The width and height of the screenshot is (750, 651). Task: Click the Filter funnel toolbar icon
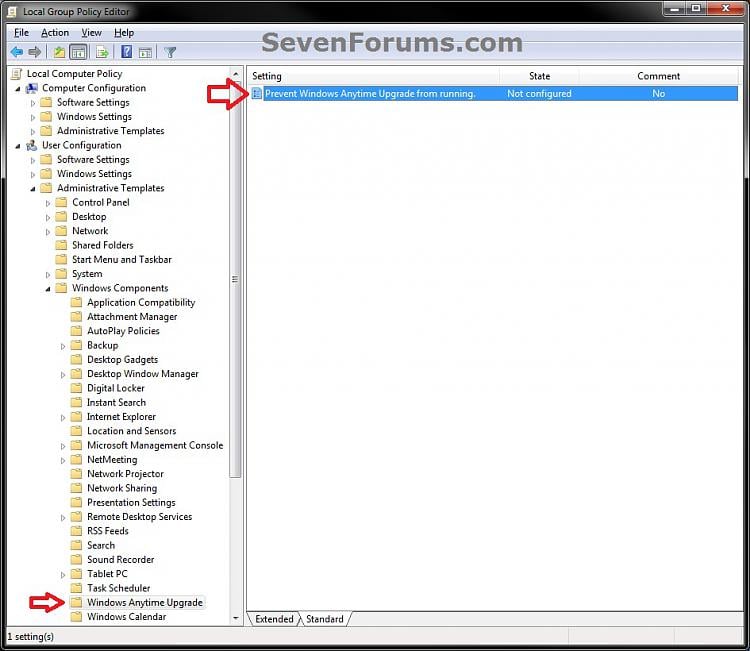pos(170,52)
